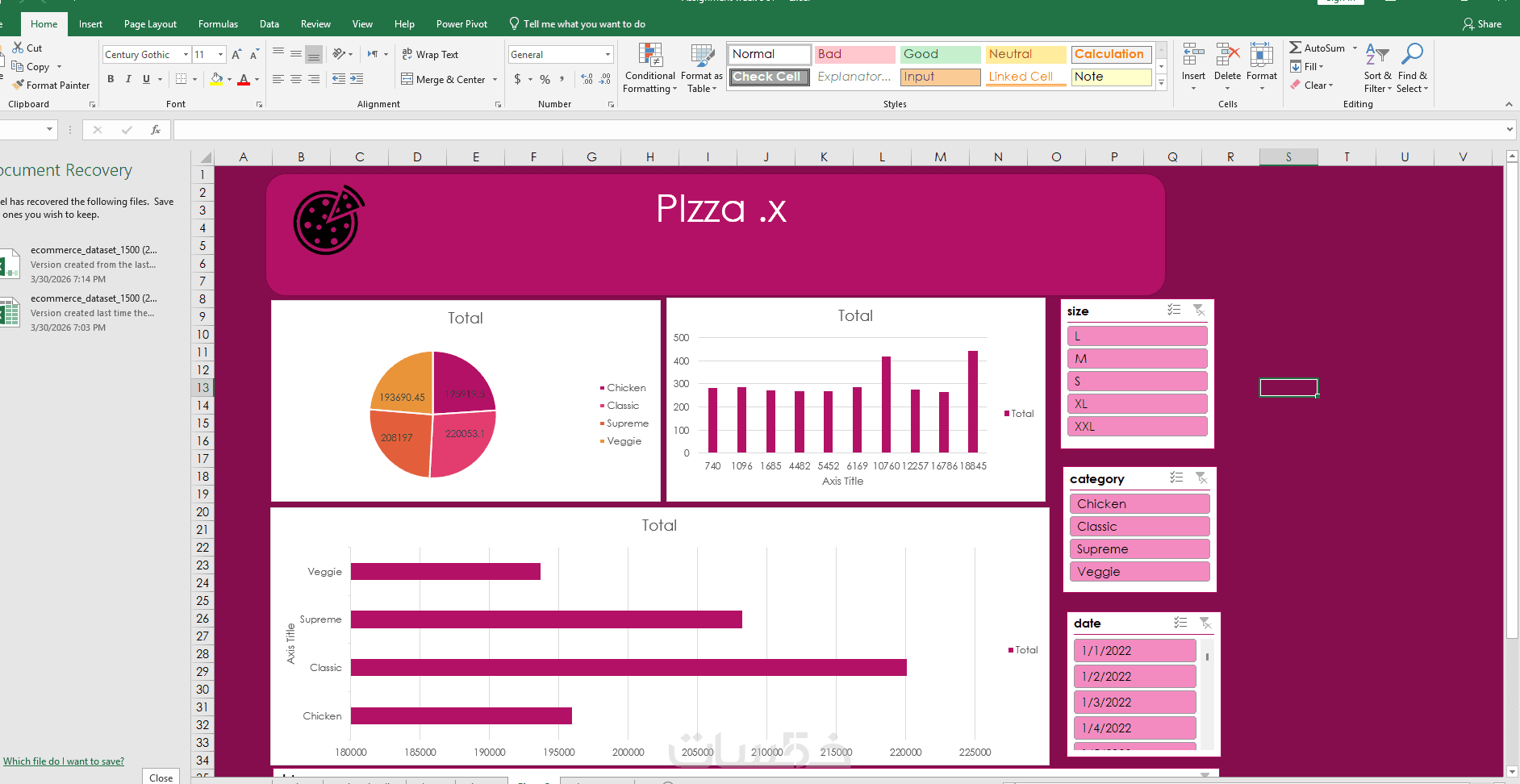Toggle multi-select on size slicer
The height and width of the screenshot is (784, 1520).
[1174, 310]
